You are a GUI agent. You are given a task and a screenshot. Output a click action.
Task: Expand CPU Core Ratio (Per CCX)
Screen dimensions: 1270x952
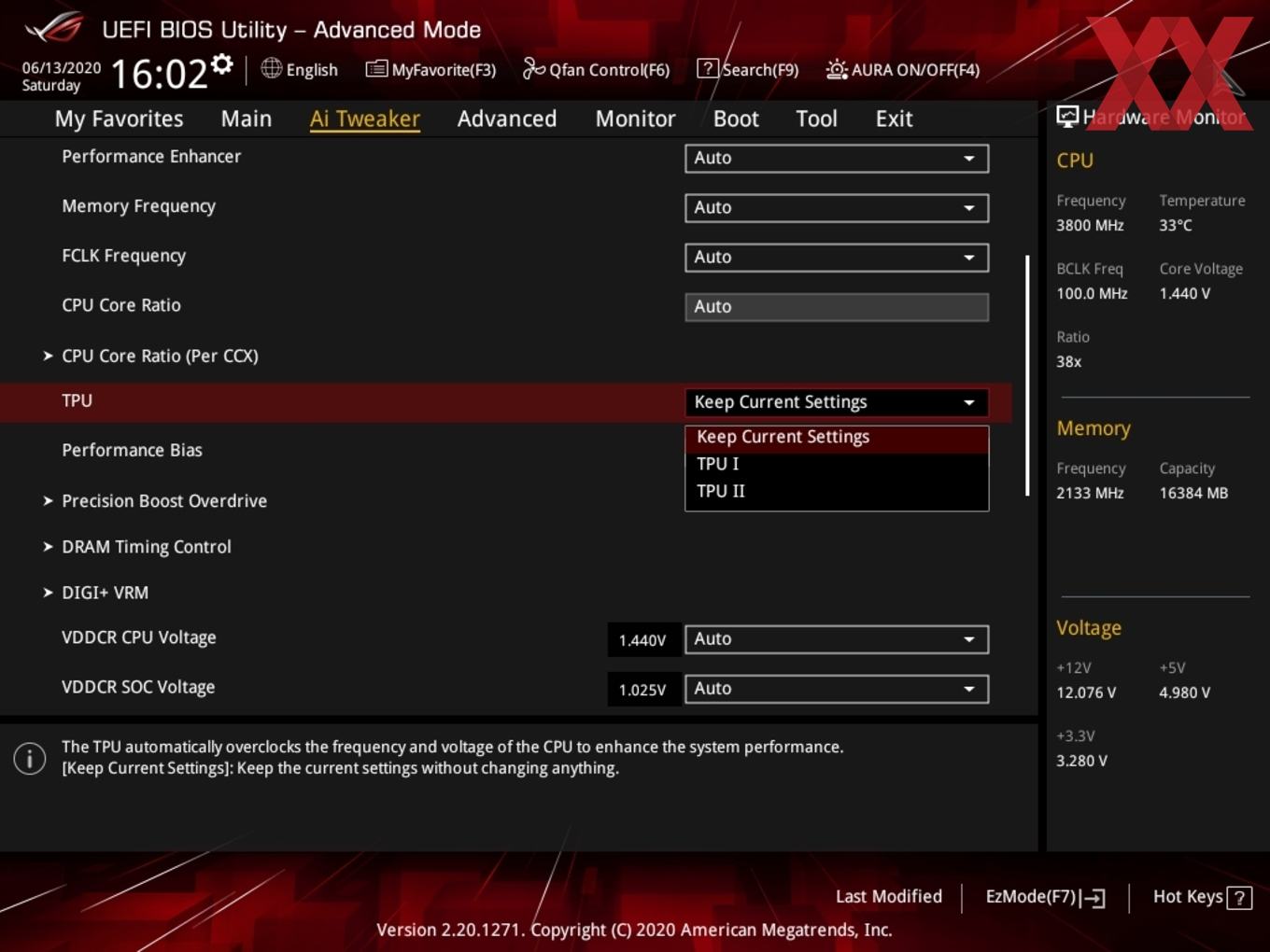[160, 356]
